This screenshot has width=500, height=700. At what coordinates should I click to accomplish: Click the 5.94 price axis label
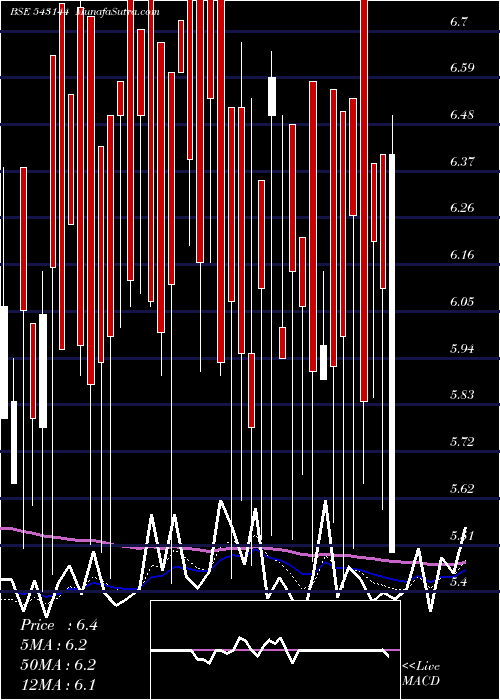462,349
